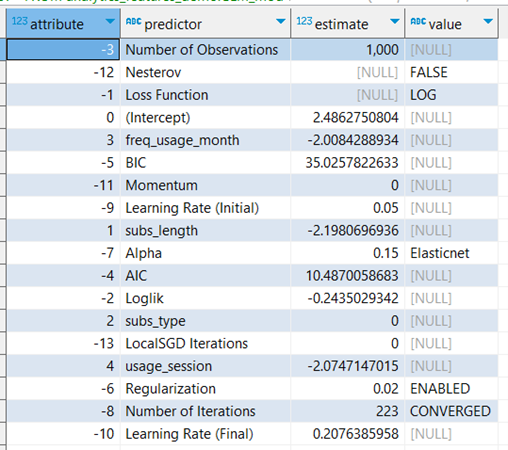
Task: Click the FALSE value cell
Action: tap(451, 72)
